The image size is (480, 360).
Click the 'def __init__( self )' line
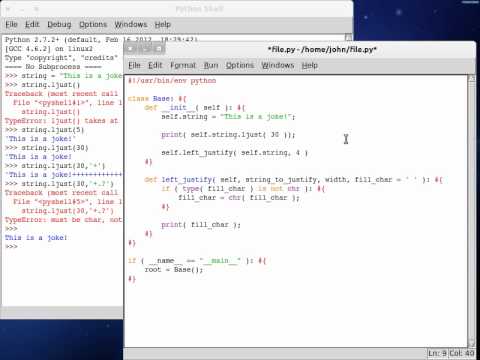click(x=195, y=108)
